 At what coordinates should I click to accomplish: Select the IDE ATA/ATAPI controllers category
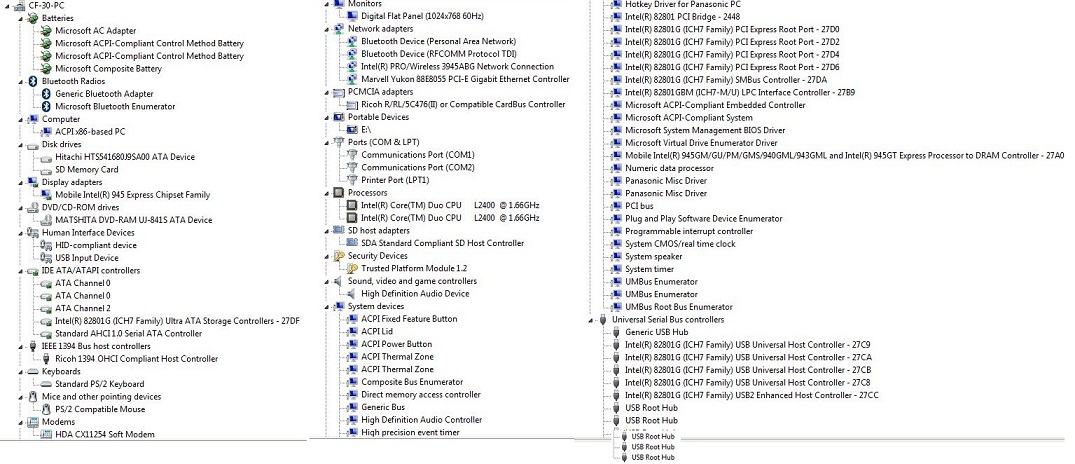pos(90,271)
